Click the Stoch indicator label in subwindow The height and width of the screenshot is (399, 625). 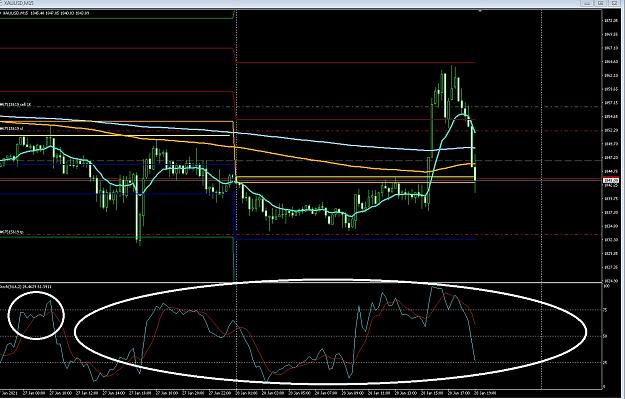tap(26, 286)
